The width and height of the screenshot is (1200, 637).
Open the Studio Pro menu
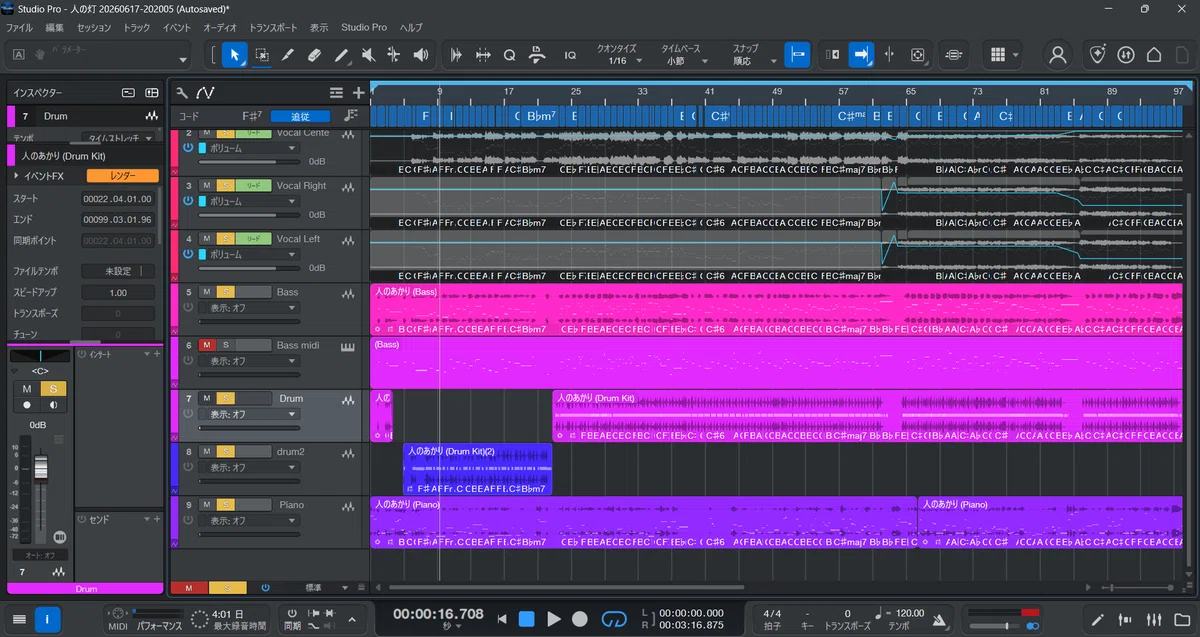(x=364, y=27)
